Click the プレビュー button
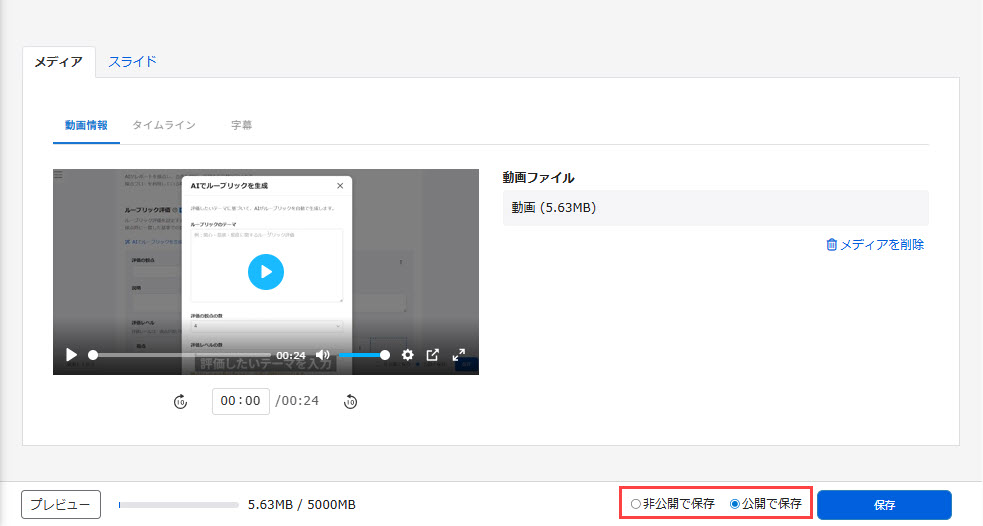The image size is (983, 526). click(61, 505)
